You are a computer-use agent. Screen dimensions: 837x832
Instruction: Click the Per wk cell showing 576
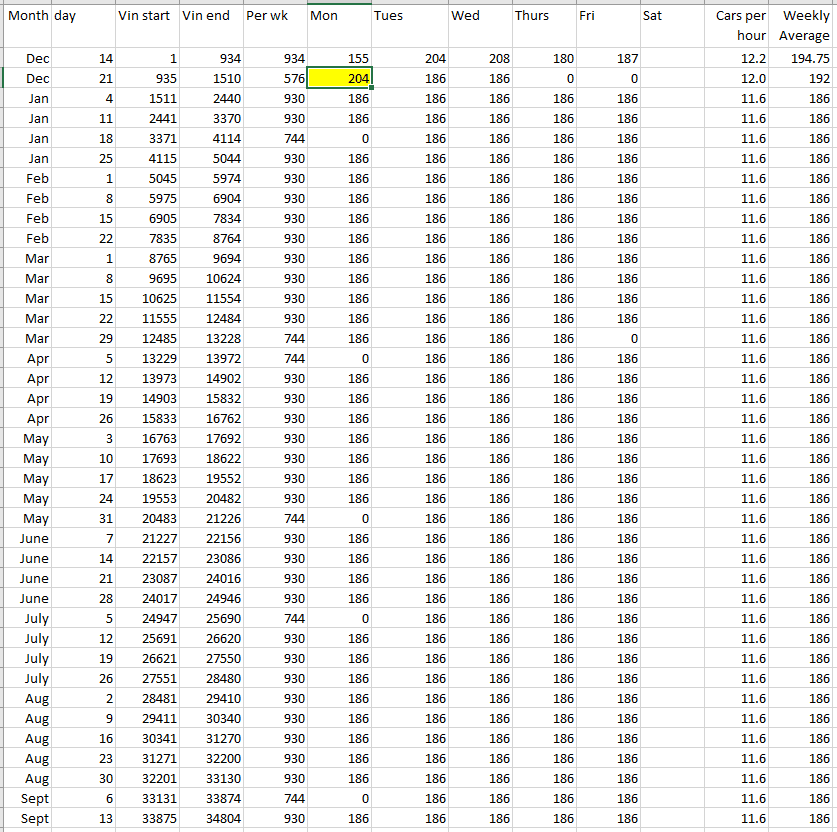click(x=274, y=78)
